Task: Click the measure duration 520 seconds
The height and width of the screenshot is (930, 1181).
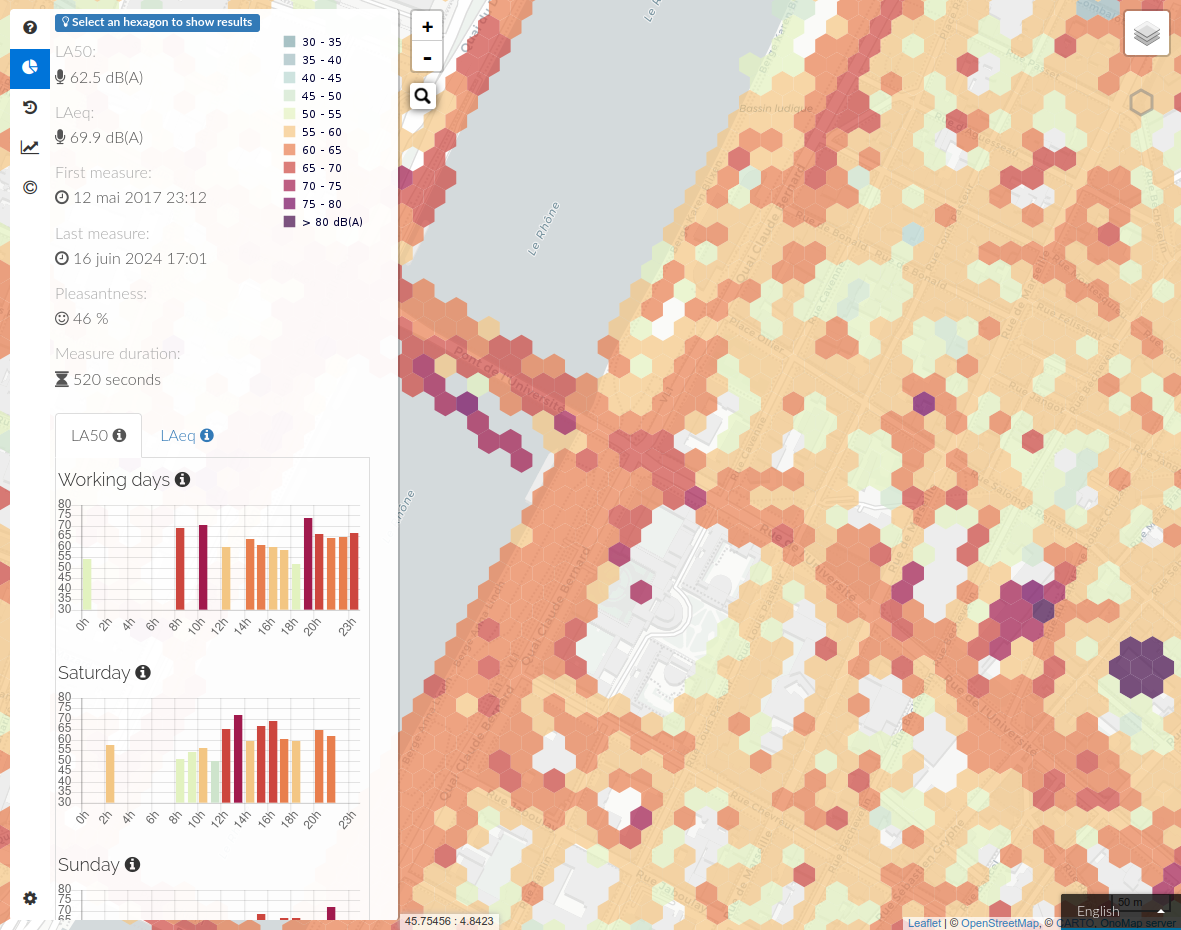Action: pos(117,380)
